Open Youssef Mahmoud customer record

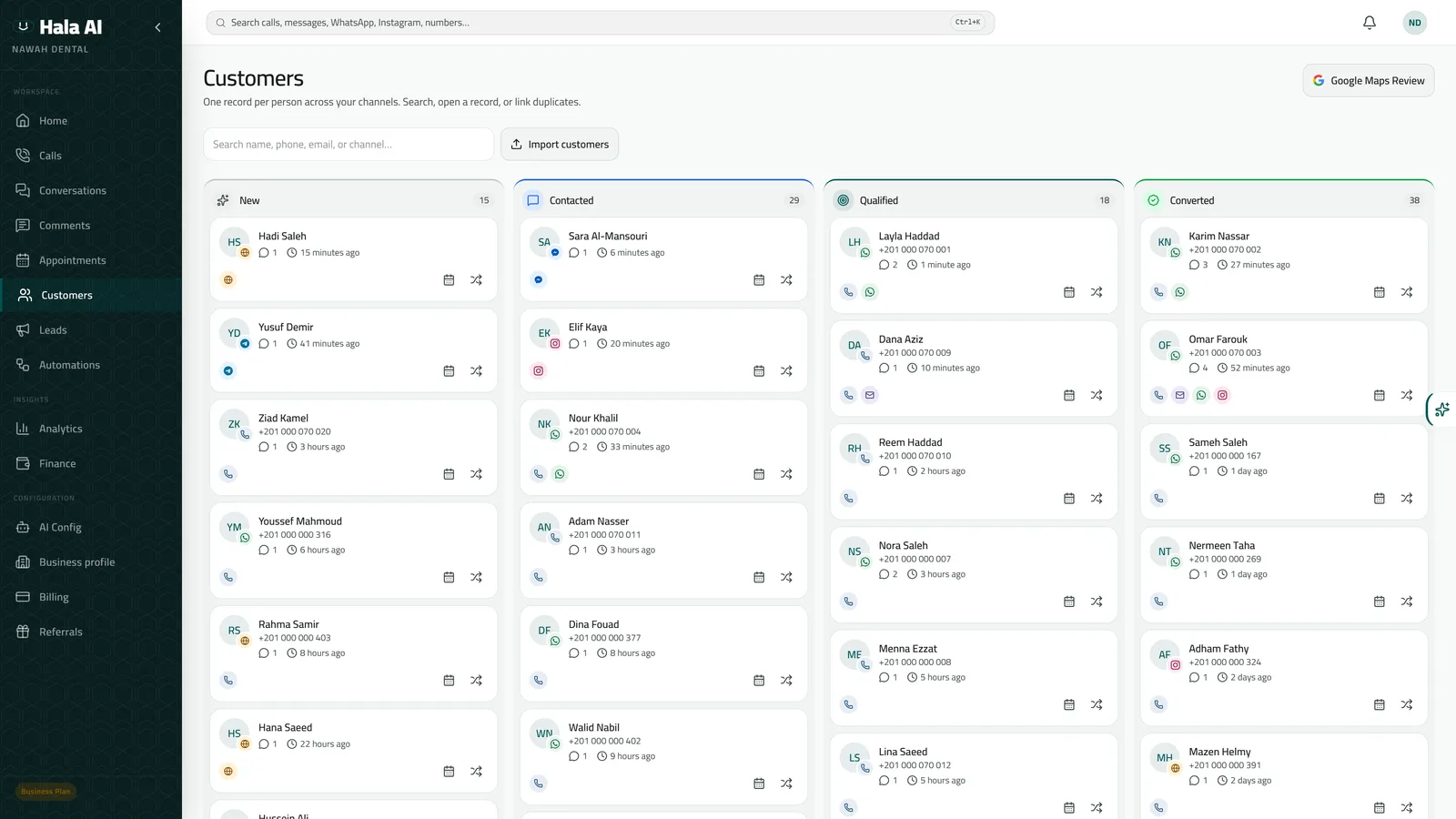pos(353,551)
